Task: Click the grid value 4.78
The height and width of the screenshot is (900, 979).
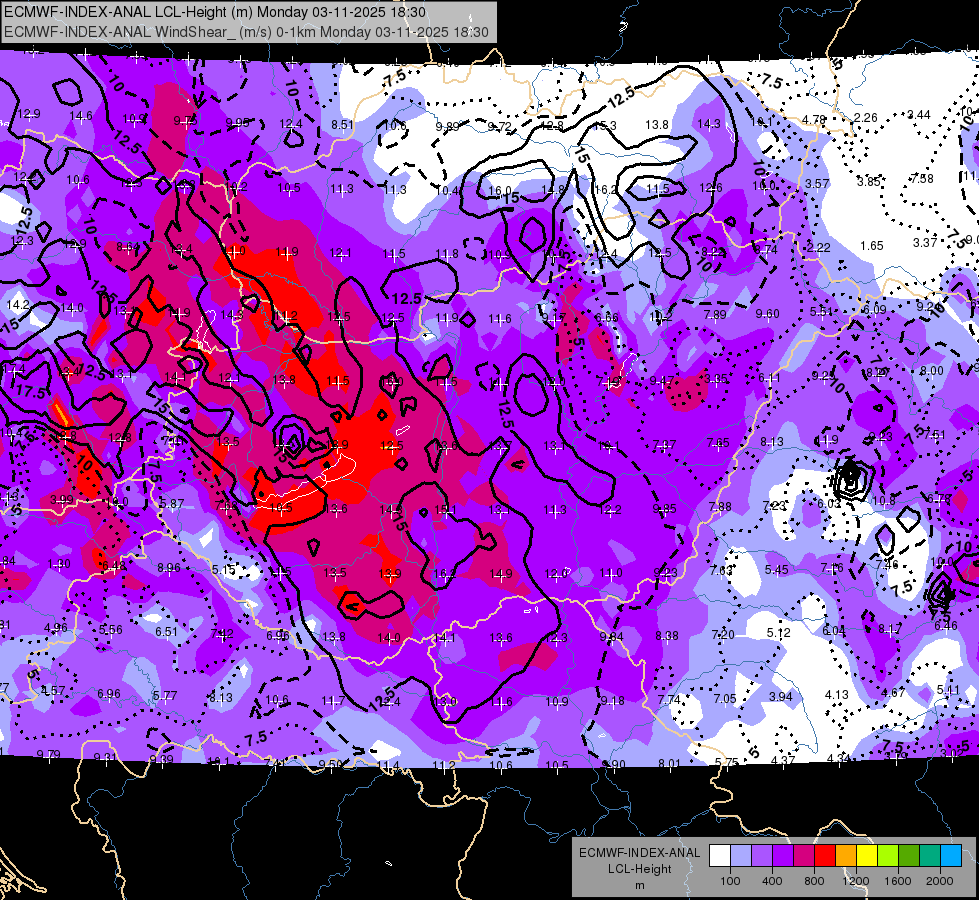Action: [814, 119]
